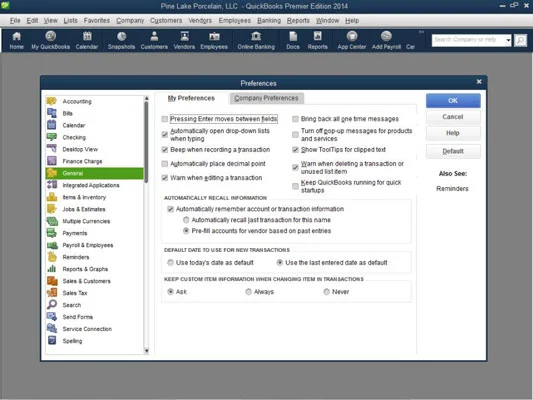Screen dimensions: 533x400
Task: Open the Customers toolbar icon
Action: [154, 40]
